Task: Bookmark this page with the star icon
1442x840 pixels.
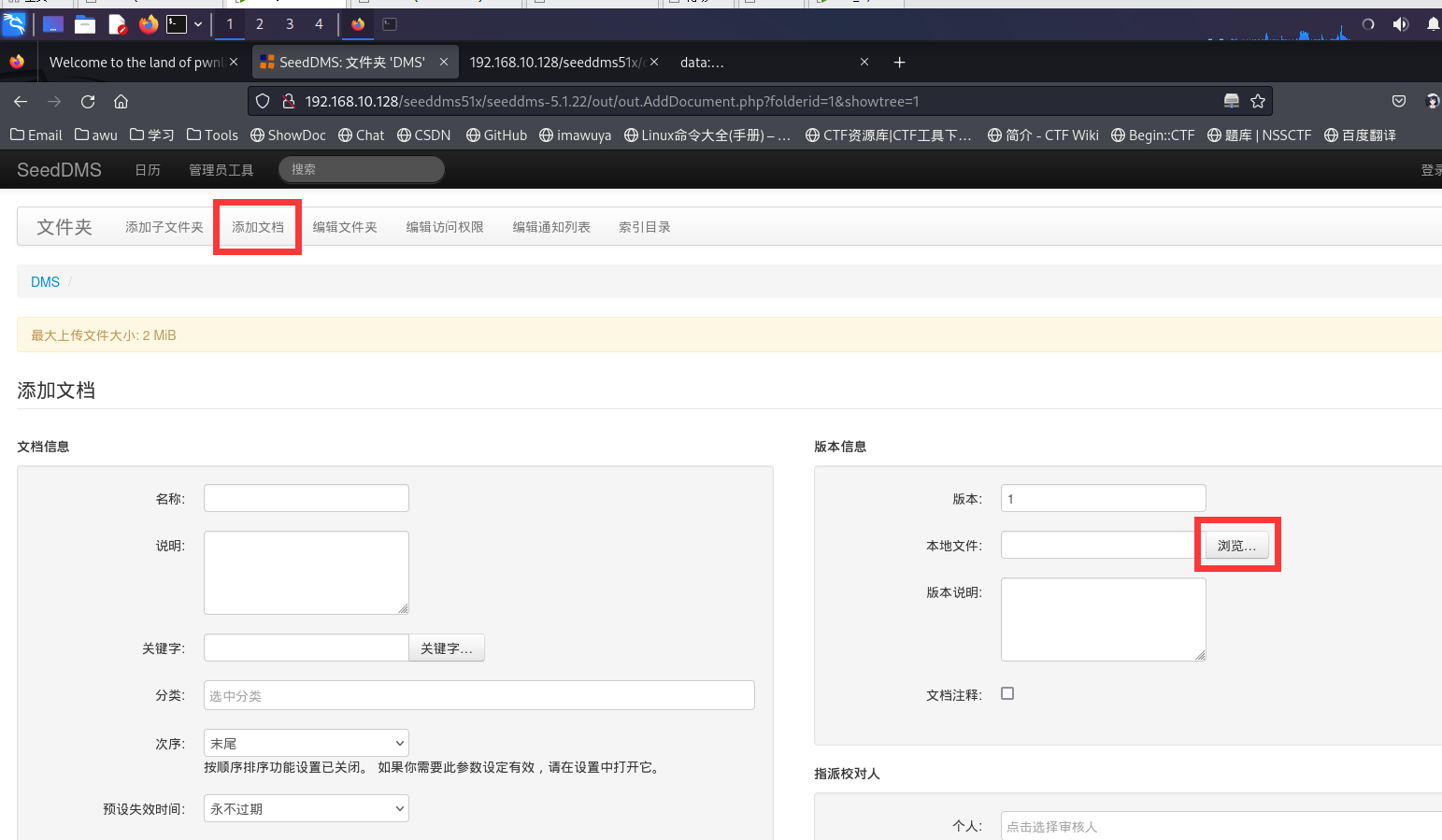Action: click(1258, 101)
